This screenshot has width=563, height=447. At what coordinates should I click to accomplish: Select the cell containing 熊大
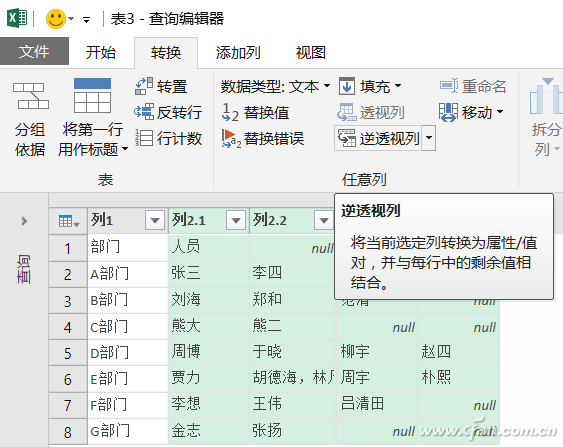(x=209, y=327)
